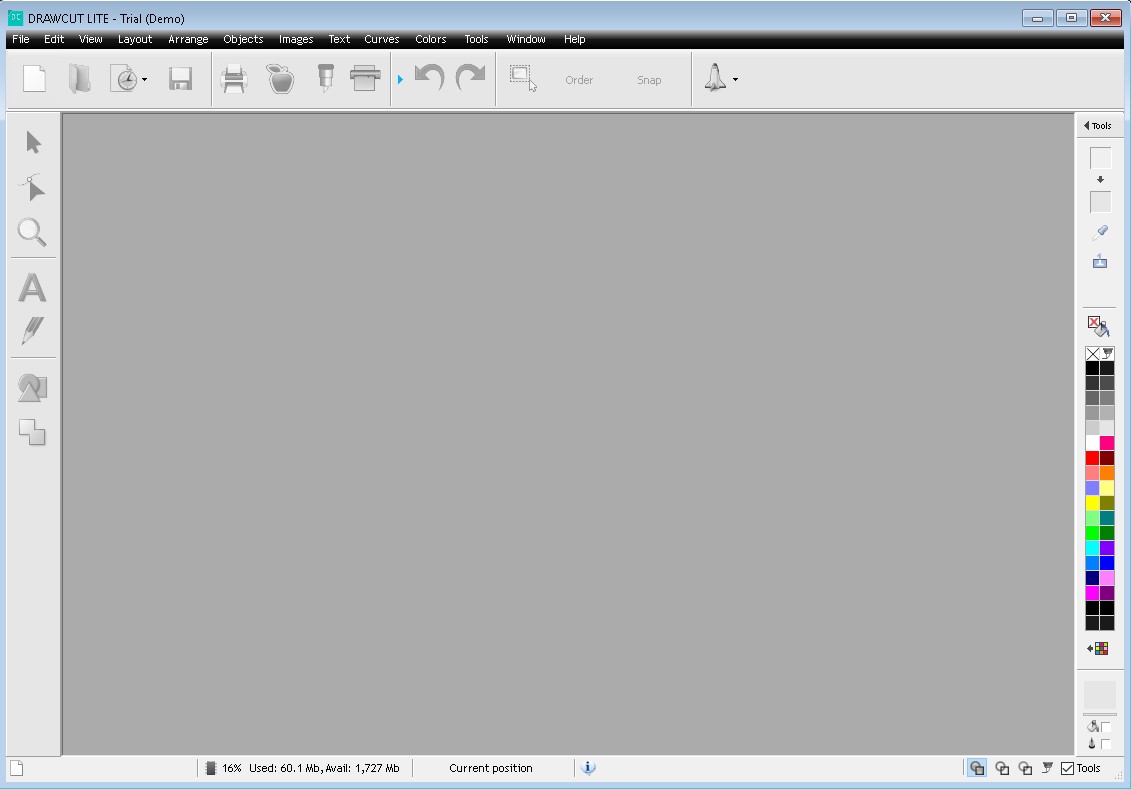The width and height of the screenshot is (1131, 789).
Task: Open the Window menu
Action: coord(525,39)
